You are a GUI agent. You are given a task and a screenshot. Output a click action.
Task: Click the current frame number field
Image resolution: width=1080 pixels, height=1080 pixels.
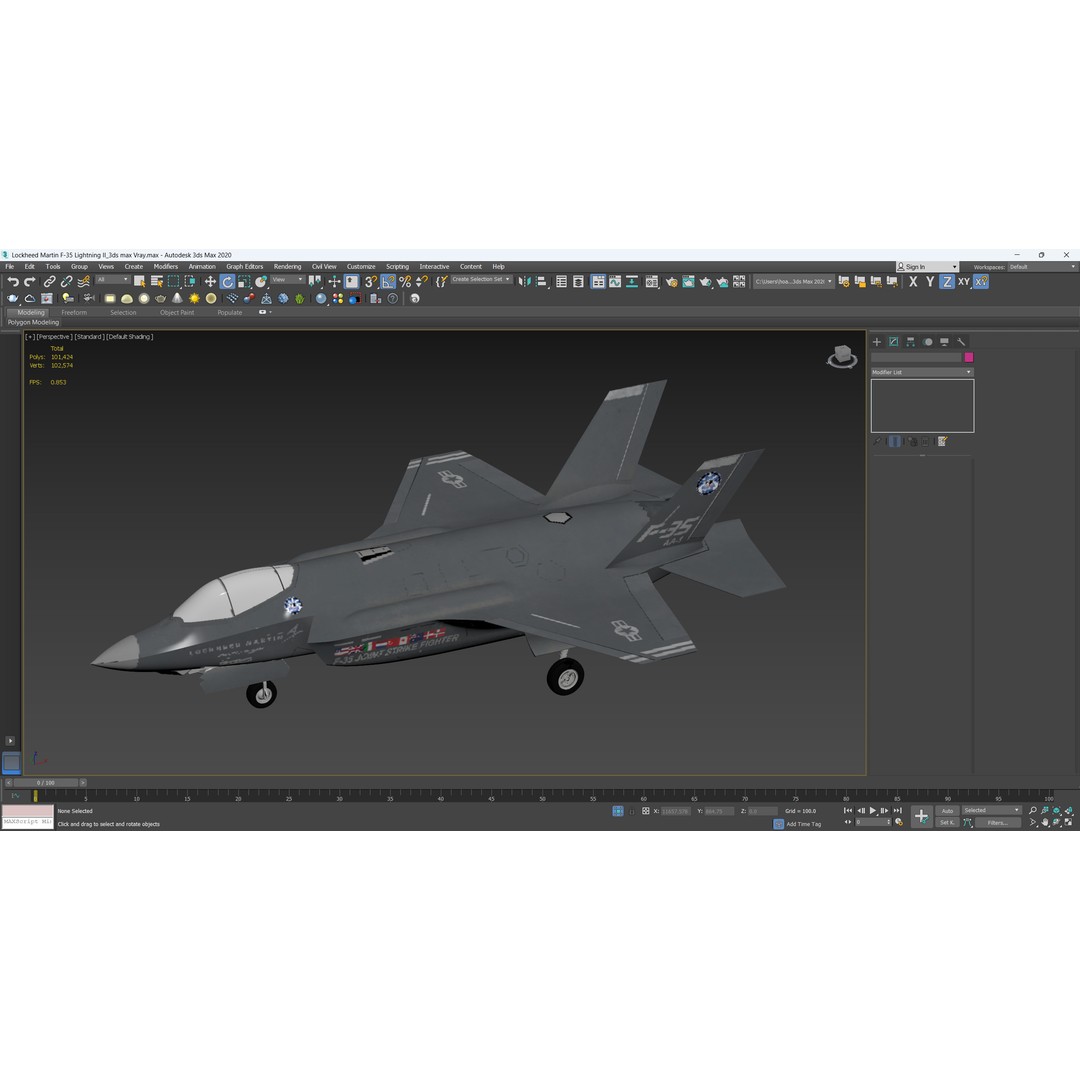871,822
